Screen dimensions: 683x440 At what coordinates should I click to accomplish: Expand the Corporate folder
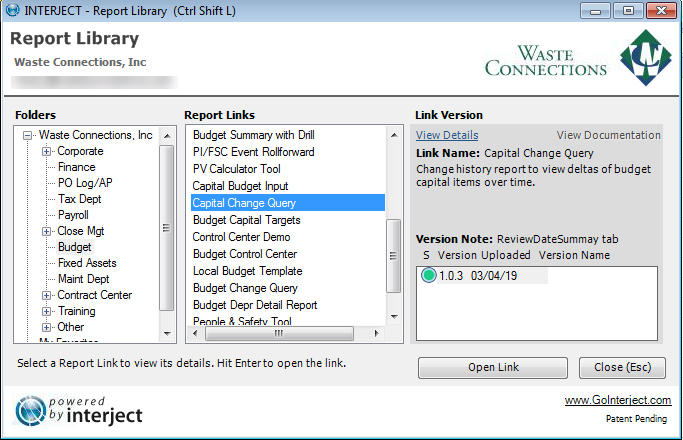[46, 152]
